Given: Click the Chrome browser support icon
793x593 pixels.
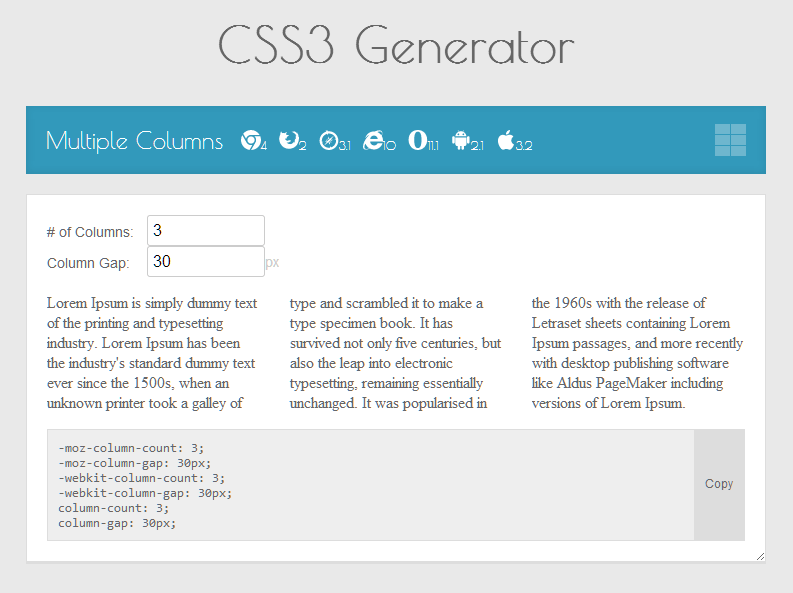Looking at the screenshot, I should [x=250, y=141].
